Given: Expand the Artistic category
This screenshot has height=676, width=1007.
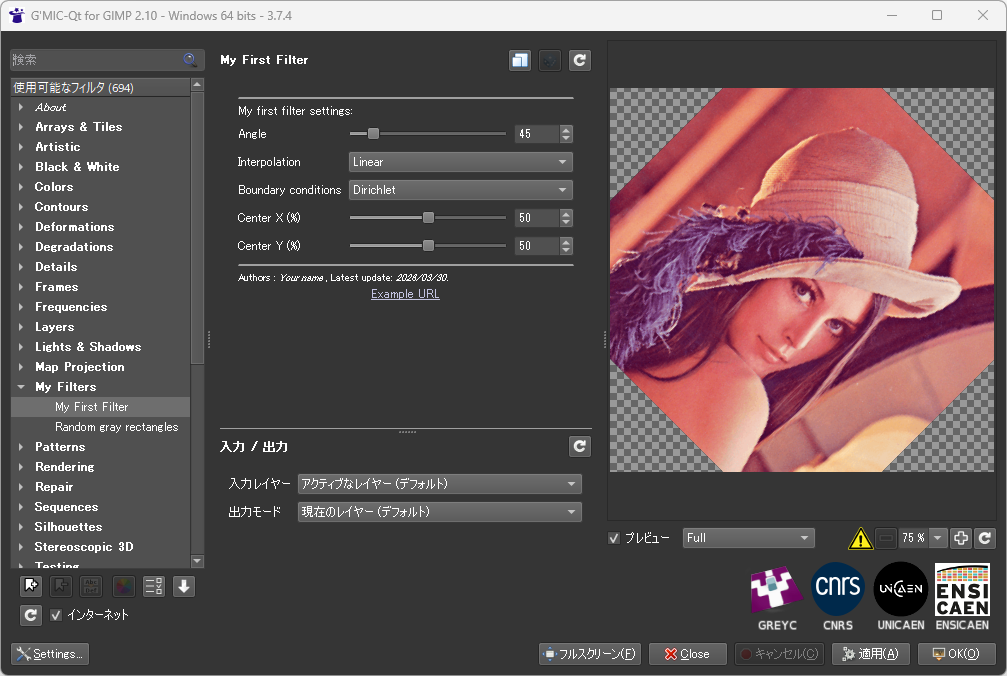Looking at the screenshot, I should coord(21,147).
